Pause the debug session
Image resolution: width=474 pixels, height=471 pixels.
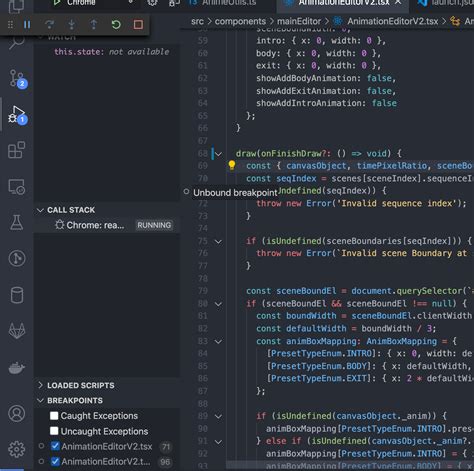[27, 24]
